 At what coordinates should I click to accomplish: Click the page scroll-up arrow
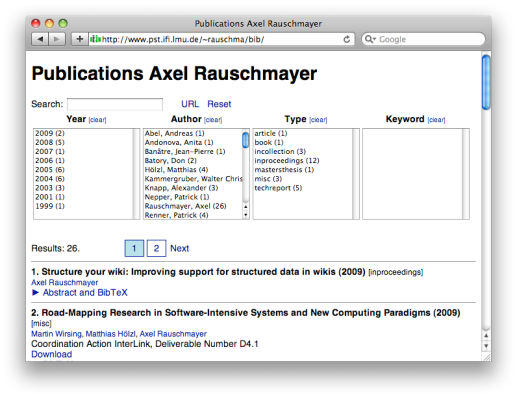coord(486,336)
